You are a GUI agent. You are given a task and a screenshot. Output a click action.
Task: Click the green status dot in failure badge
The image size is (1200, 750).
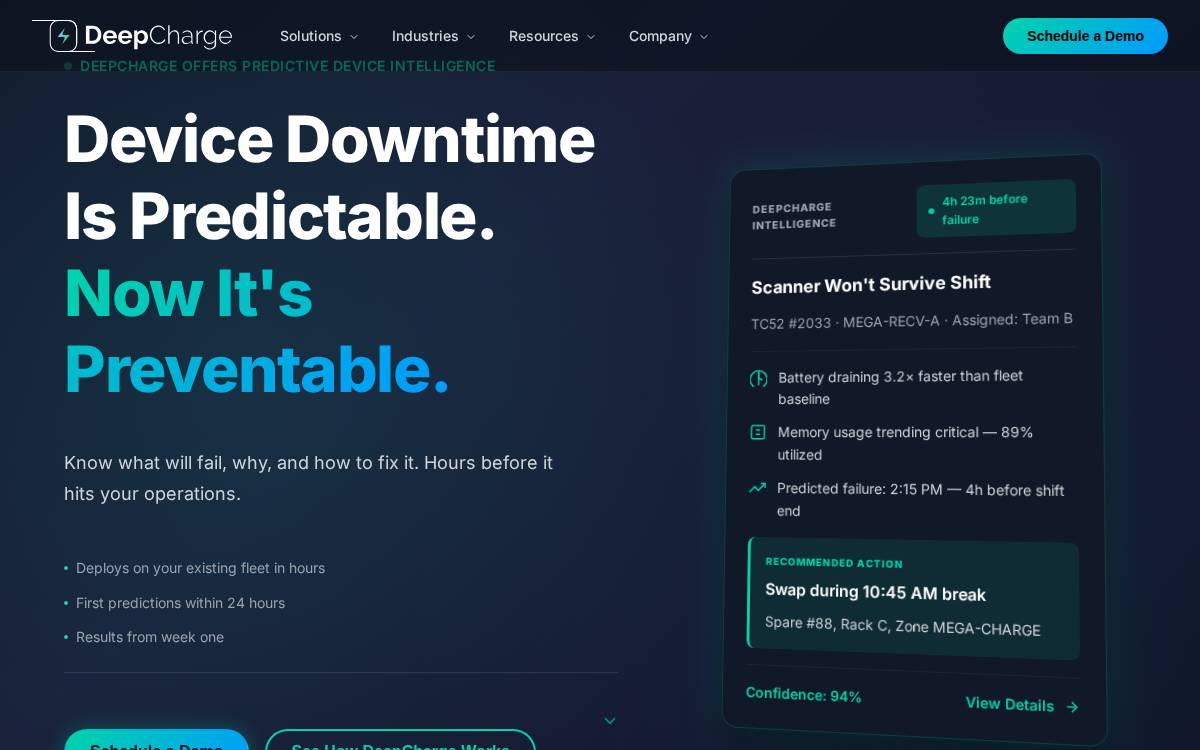pos(931,211)
